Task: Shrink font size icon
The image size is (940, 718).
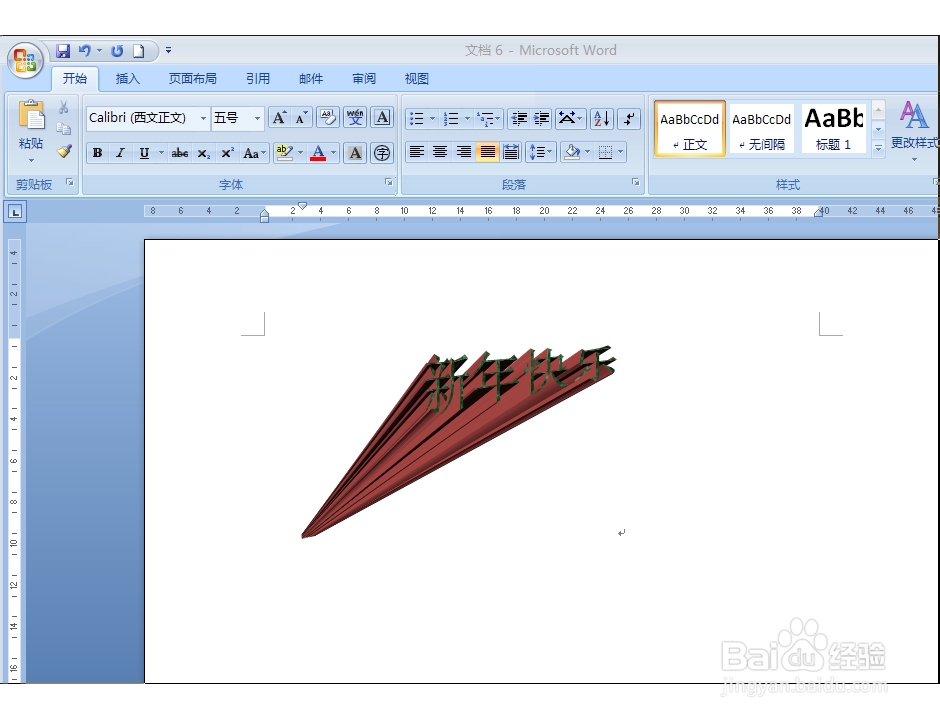Action: click(302, 117)
